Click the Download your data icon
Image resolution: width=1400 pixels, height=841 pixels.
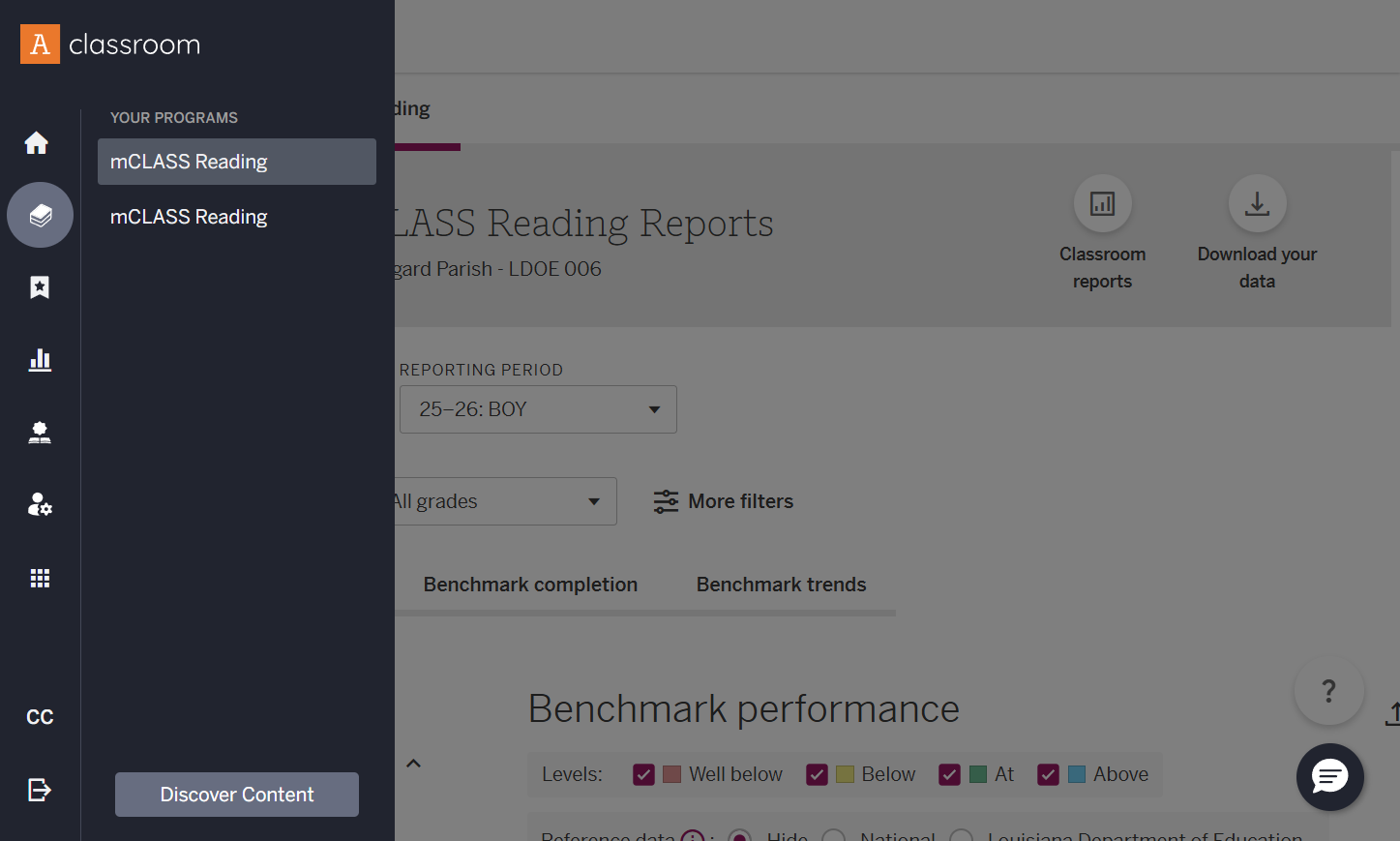point(1257,203)
